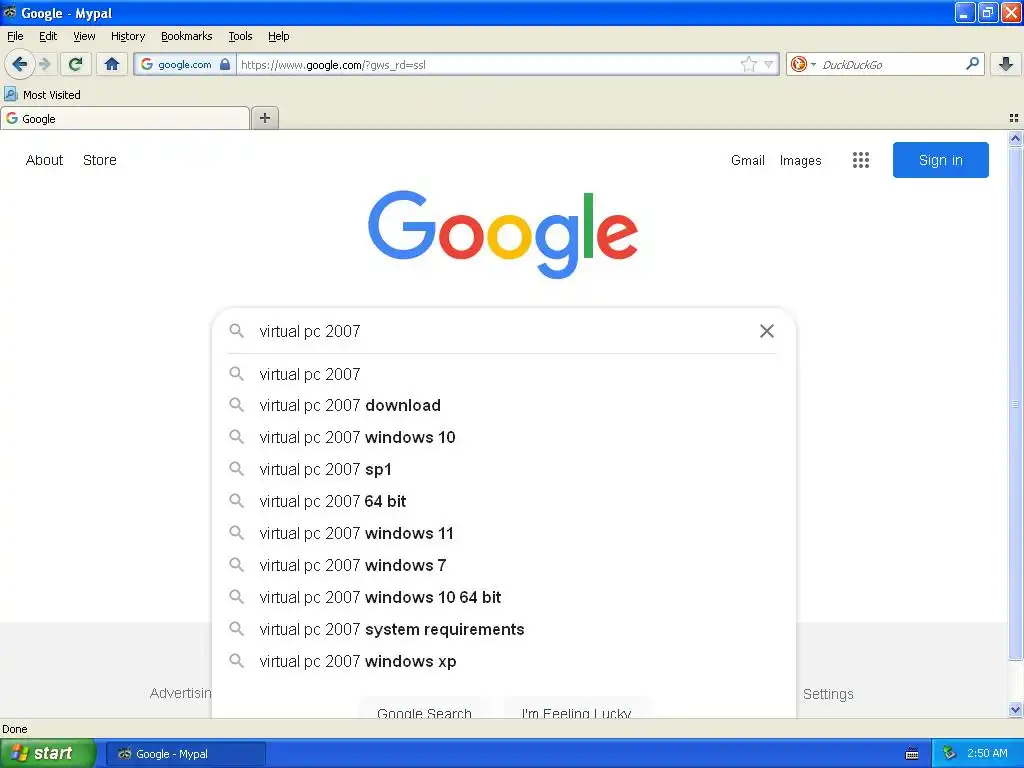Click the URL address bar field
Image resolution: width=1024 pixels, height=768 pixels.
[x=488, y=64]
